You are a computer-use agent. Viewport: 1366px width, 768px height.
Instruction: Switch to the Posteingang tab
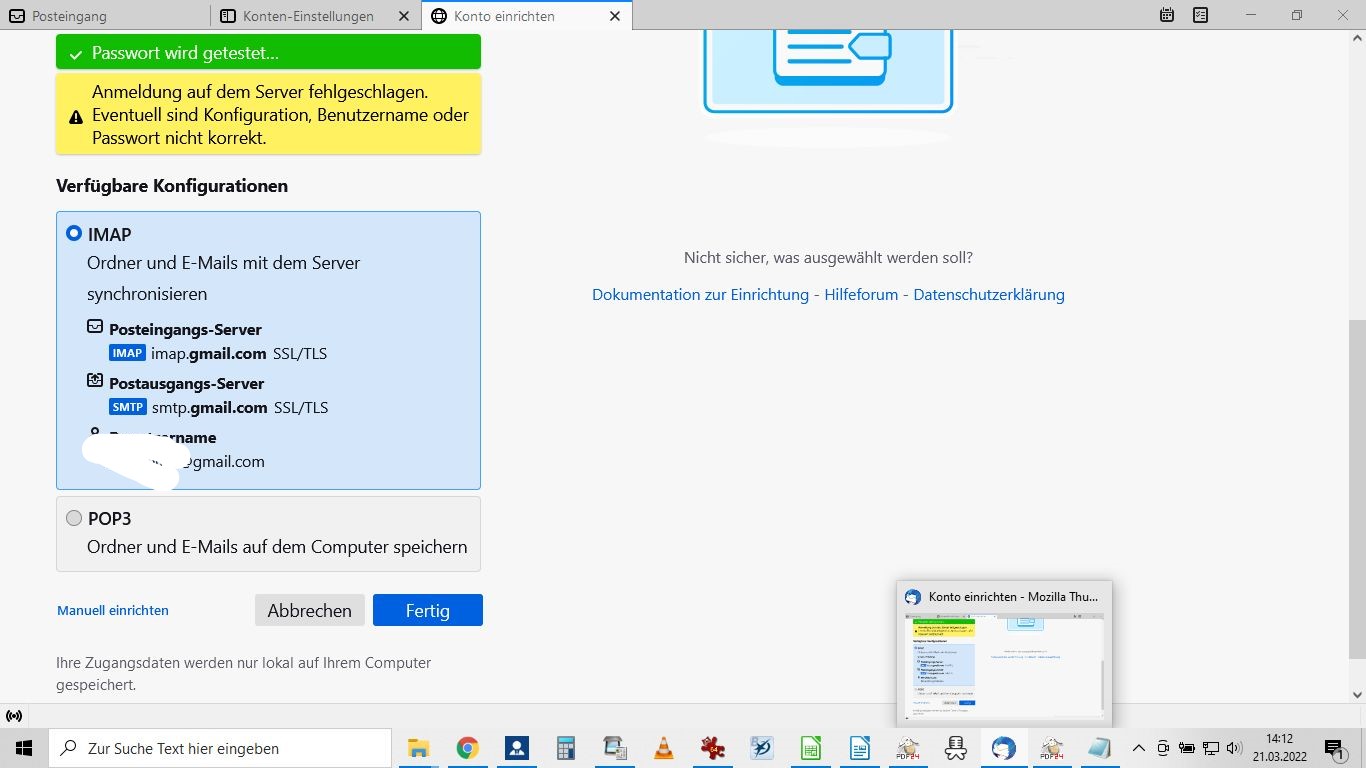tap(105, 16)
